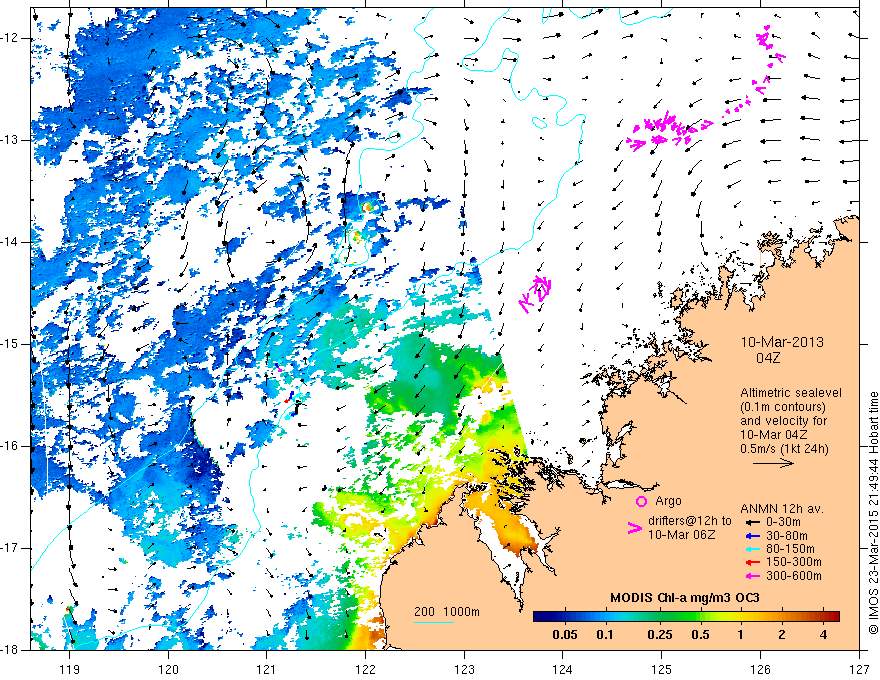
Task: Click the black 0-30m legend arrow
Action: click(753, 522)
